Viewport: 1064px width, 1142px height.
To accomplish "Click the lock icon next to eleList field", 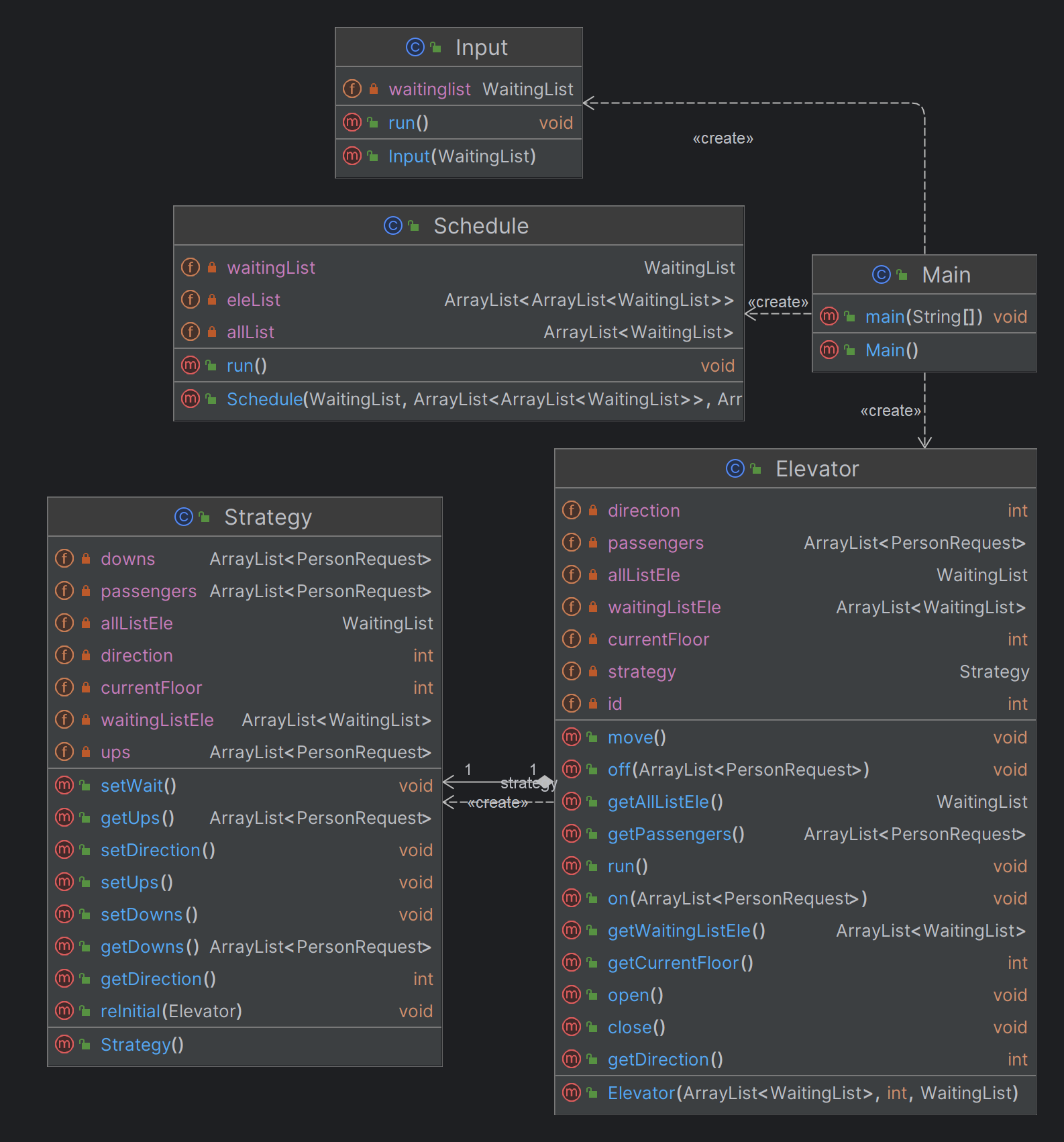I will [212, 299].
